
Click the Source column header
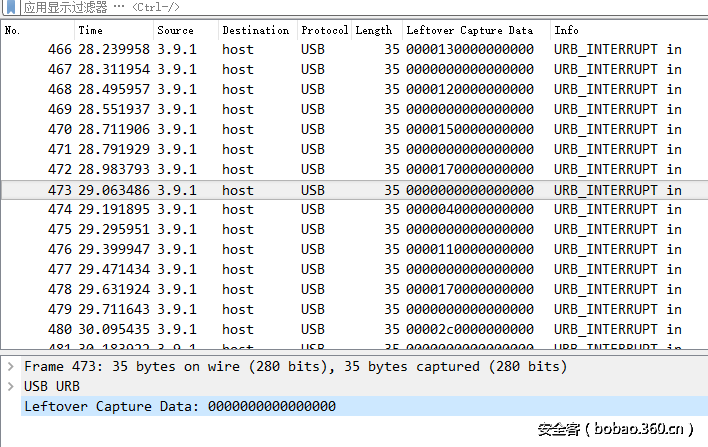tap(175, 30)
